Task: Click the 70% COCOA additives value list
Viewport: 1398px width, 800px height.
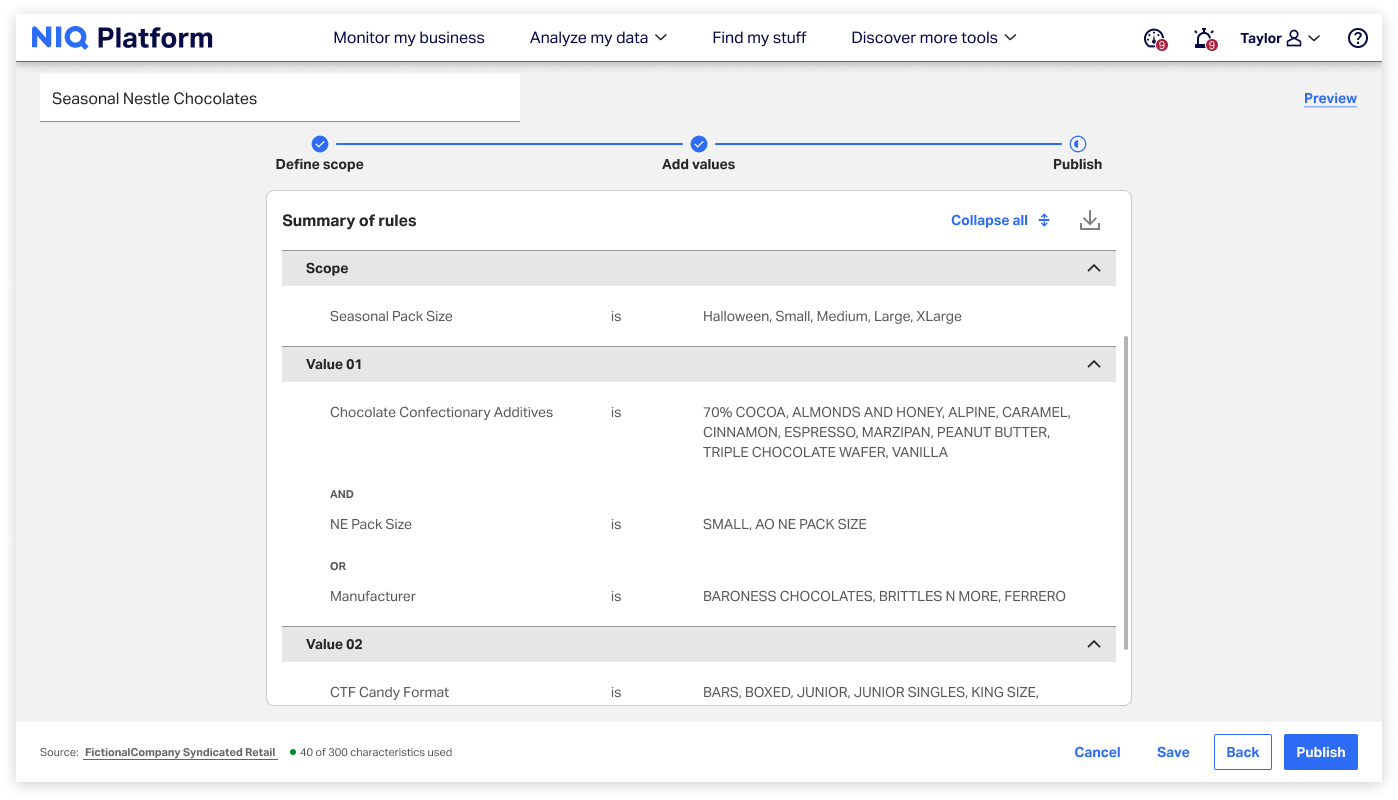Action: pos(887,432)
